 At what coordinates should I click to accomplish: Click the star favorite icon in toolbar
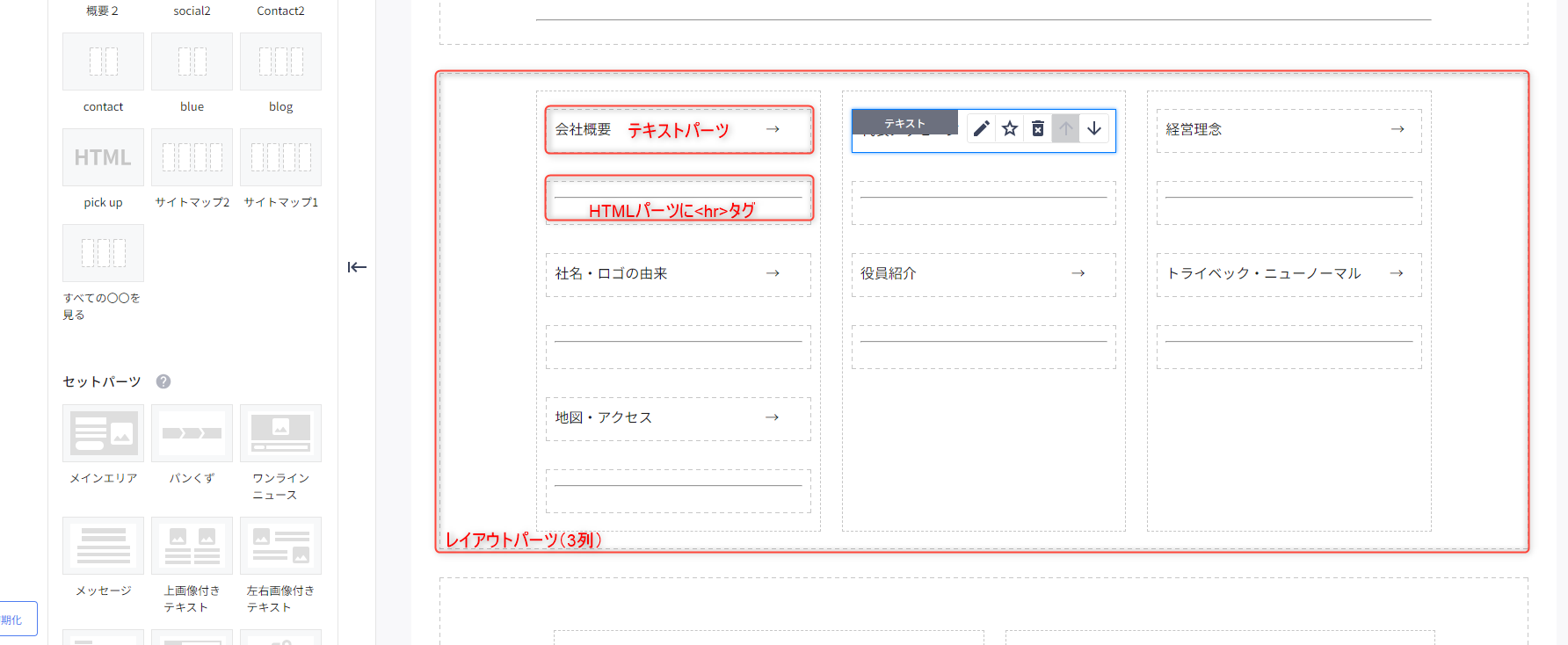click(x=1010, y=129)
